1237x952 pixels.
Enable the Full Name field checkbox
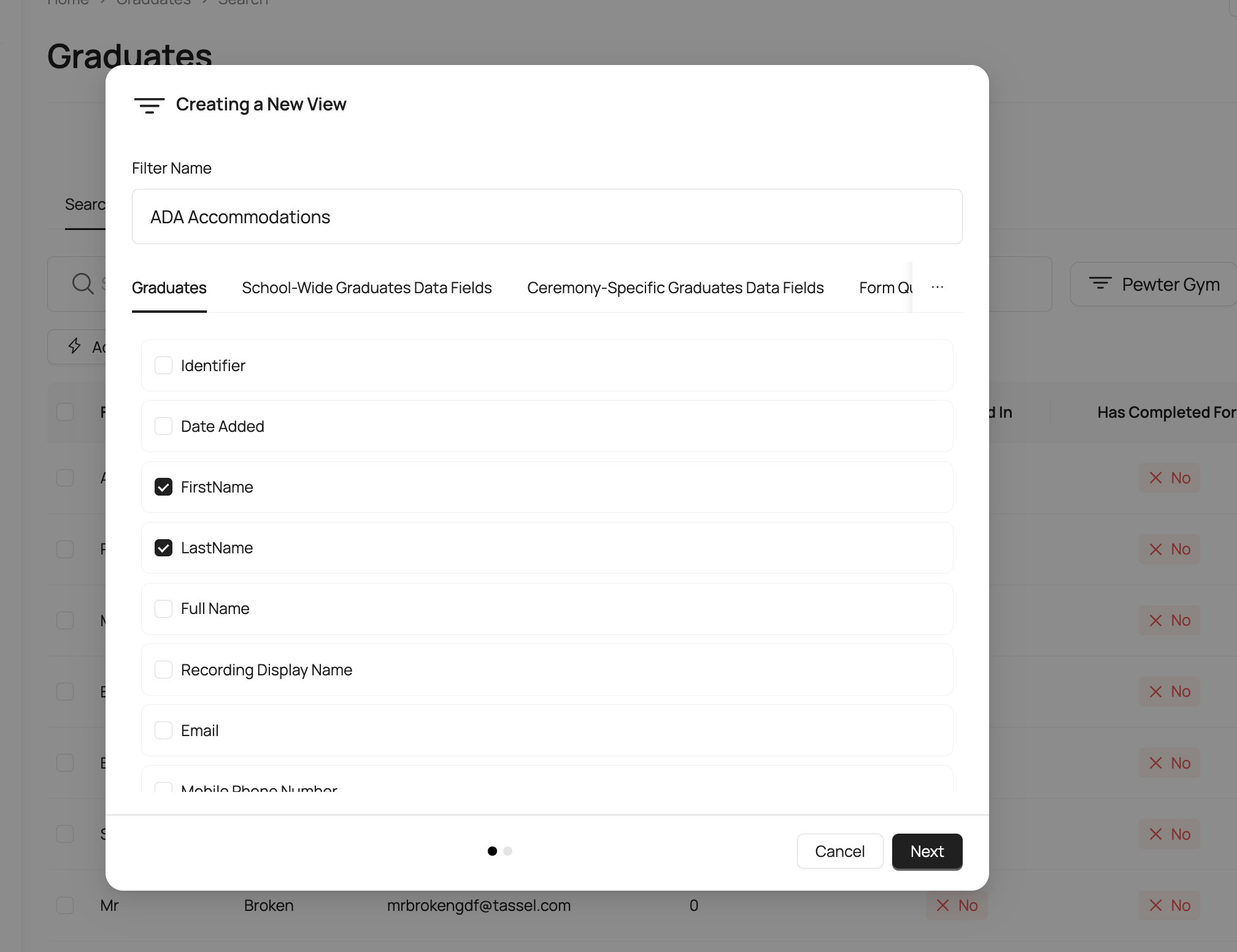163,608
